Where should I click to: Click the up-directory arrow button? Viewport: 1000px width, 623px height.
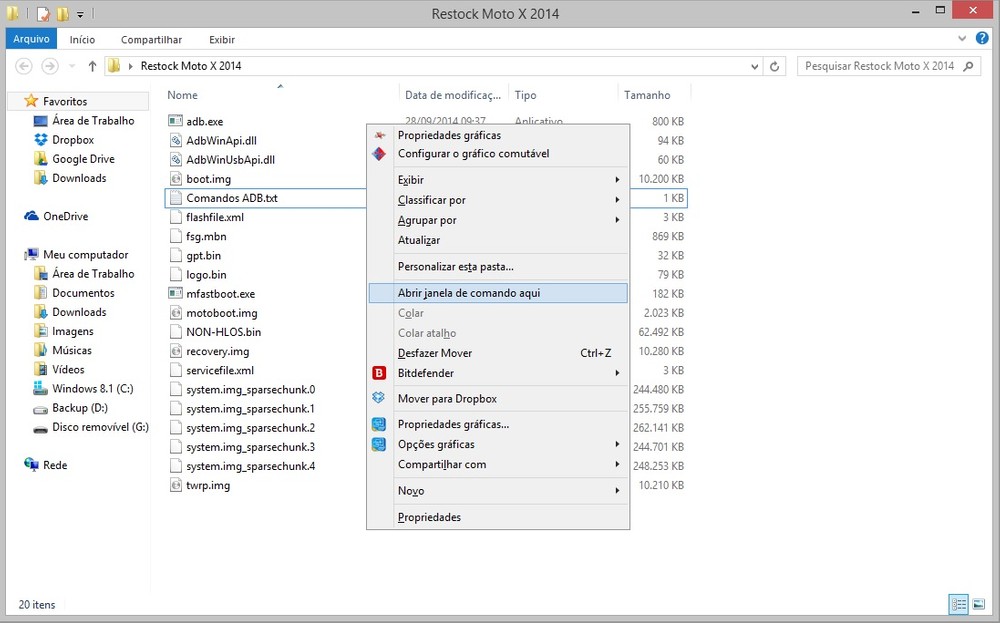point(92,66)
